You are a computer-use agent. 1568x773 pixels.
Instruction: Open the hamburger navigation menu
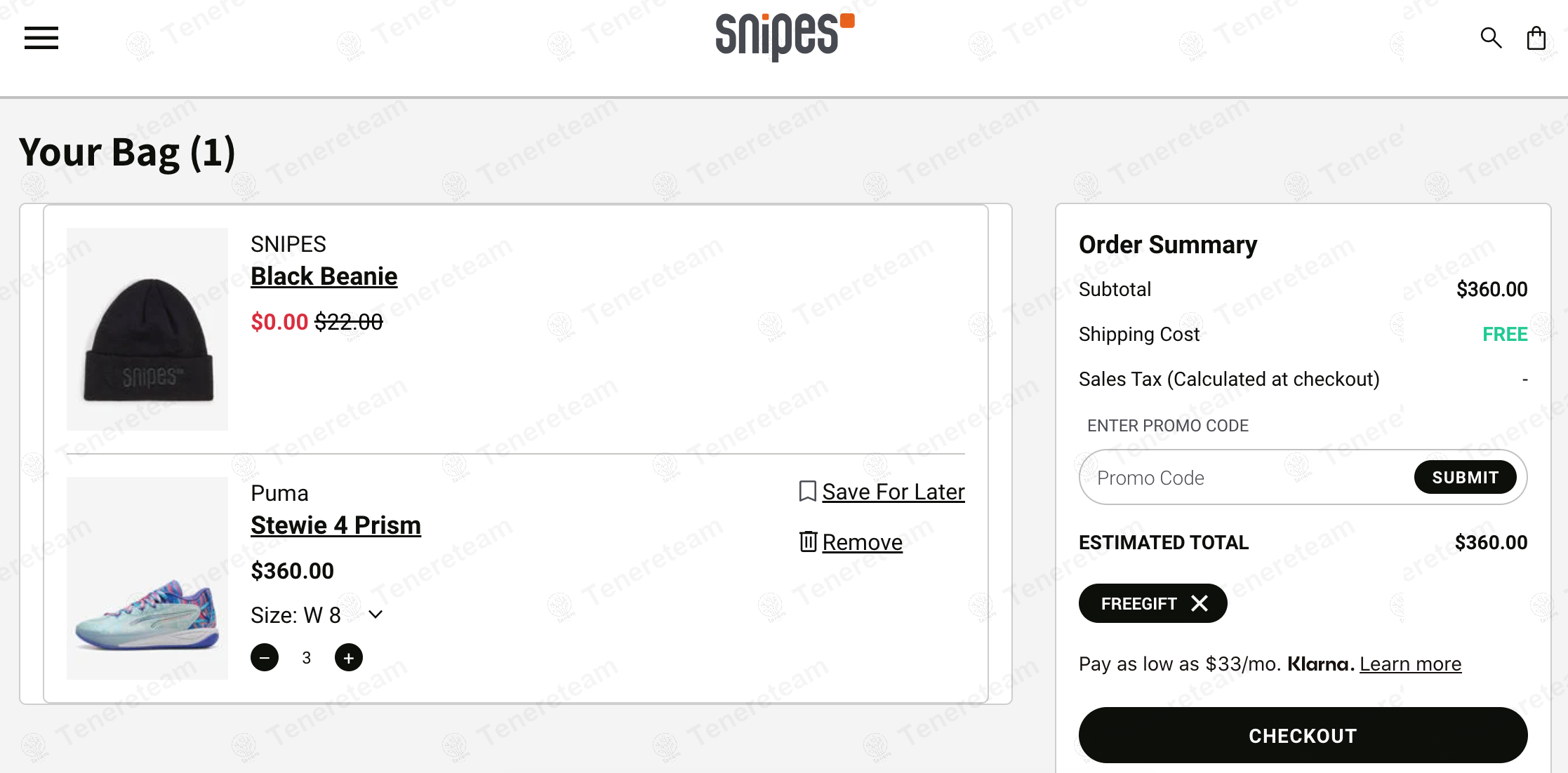coord(41,38)
